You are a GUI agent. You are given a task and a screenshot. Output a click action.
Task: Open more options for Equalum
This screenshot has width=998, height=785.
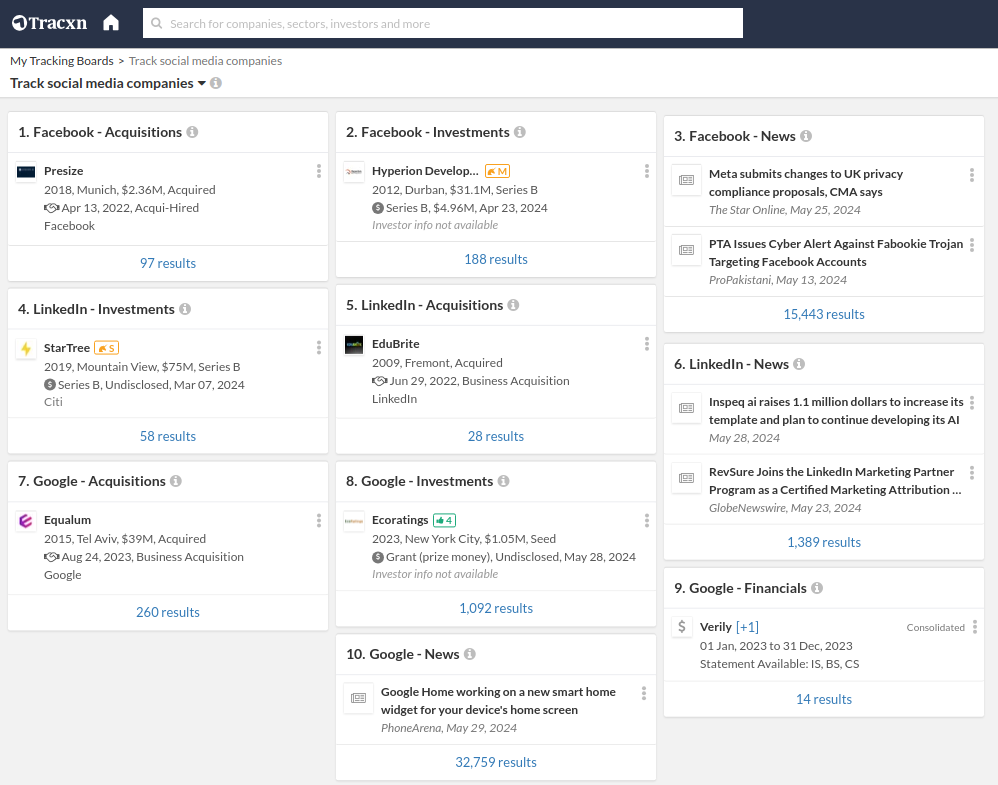pos(319,520)
